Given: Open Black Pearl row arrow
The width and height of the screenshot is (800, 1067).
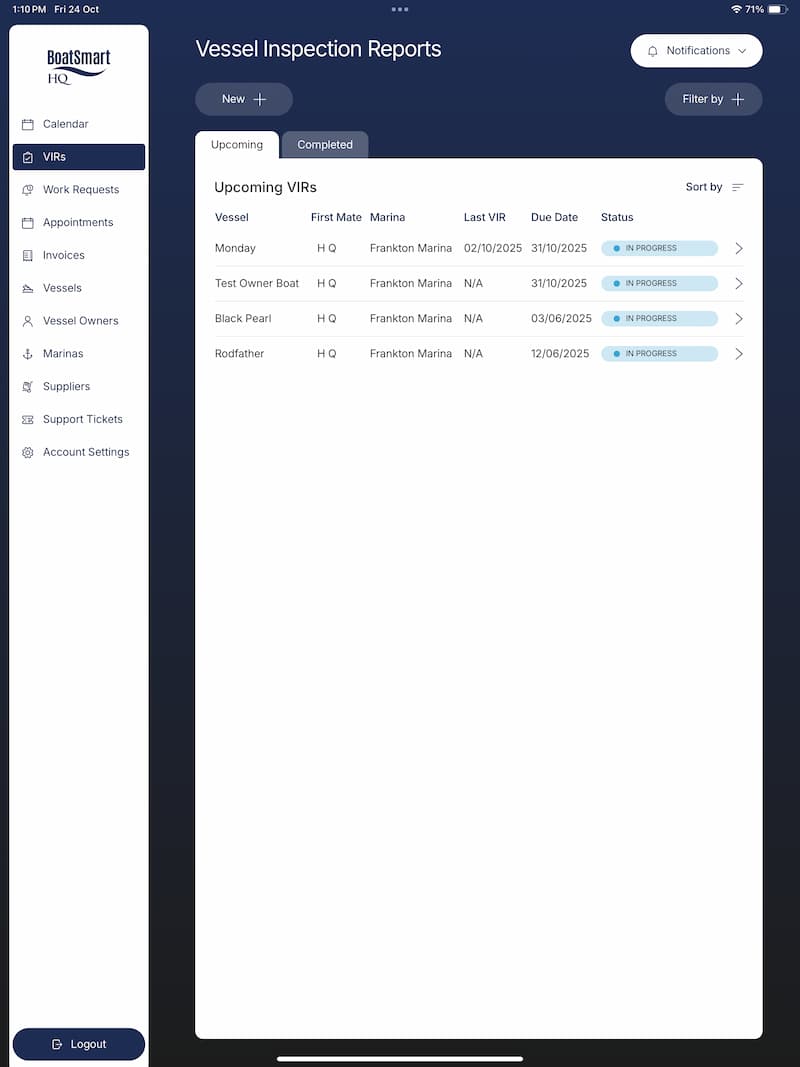Looking at the screenshot, I should pyautogui.click(x=739, y=319).
